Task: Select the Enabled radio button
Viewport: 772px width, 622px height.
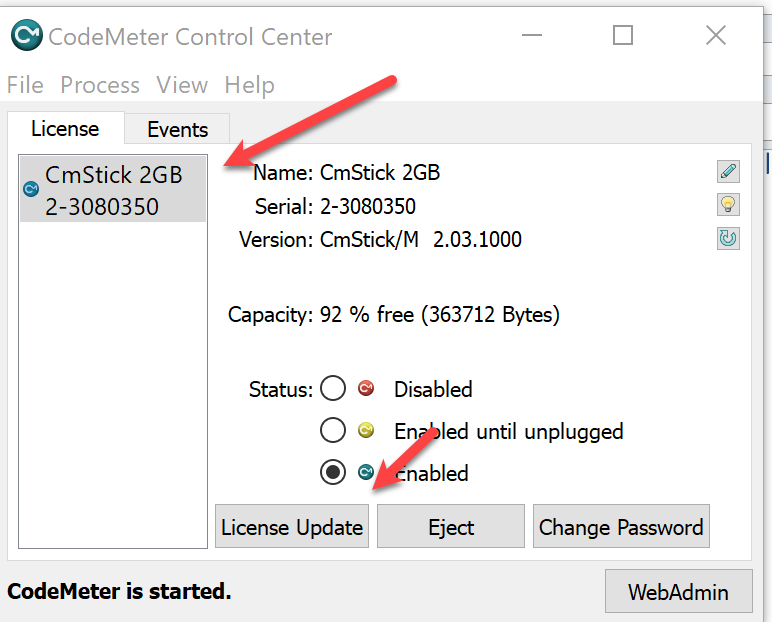Action: [333, 473]
